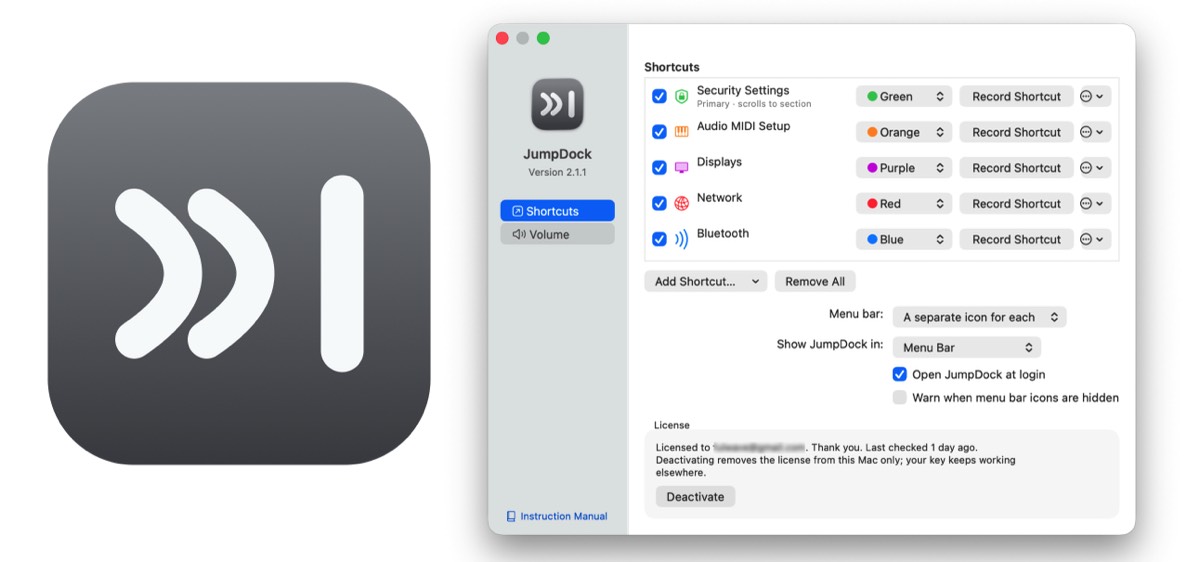Click the Audio MIDI Setup keyboard icon
The height and width of the screenshot is (562, 1200).
[681, 132]
